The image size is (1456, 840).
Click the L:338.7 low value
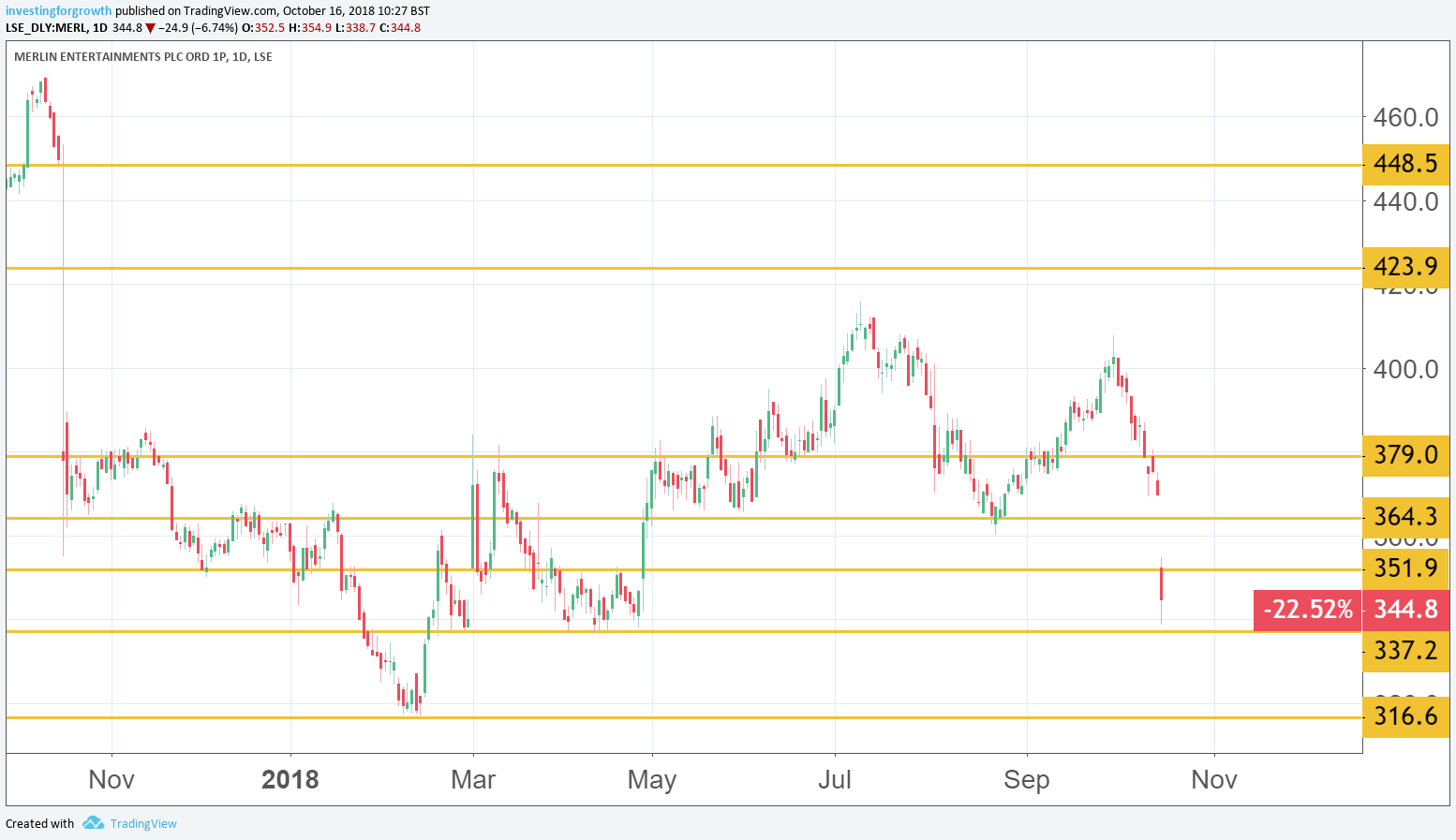(x=355, y=28)
